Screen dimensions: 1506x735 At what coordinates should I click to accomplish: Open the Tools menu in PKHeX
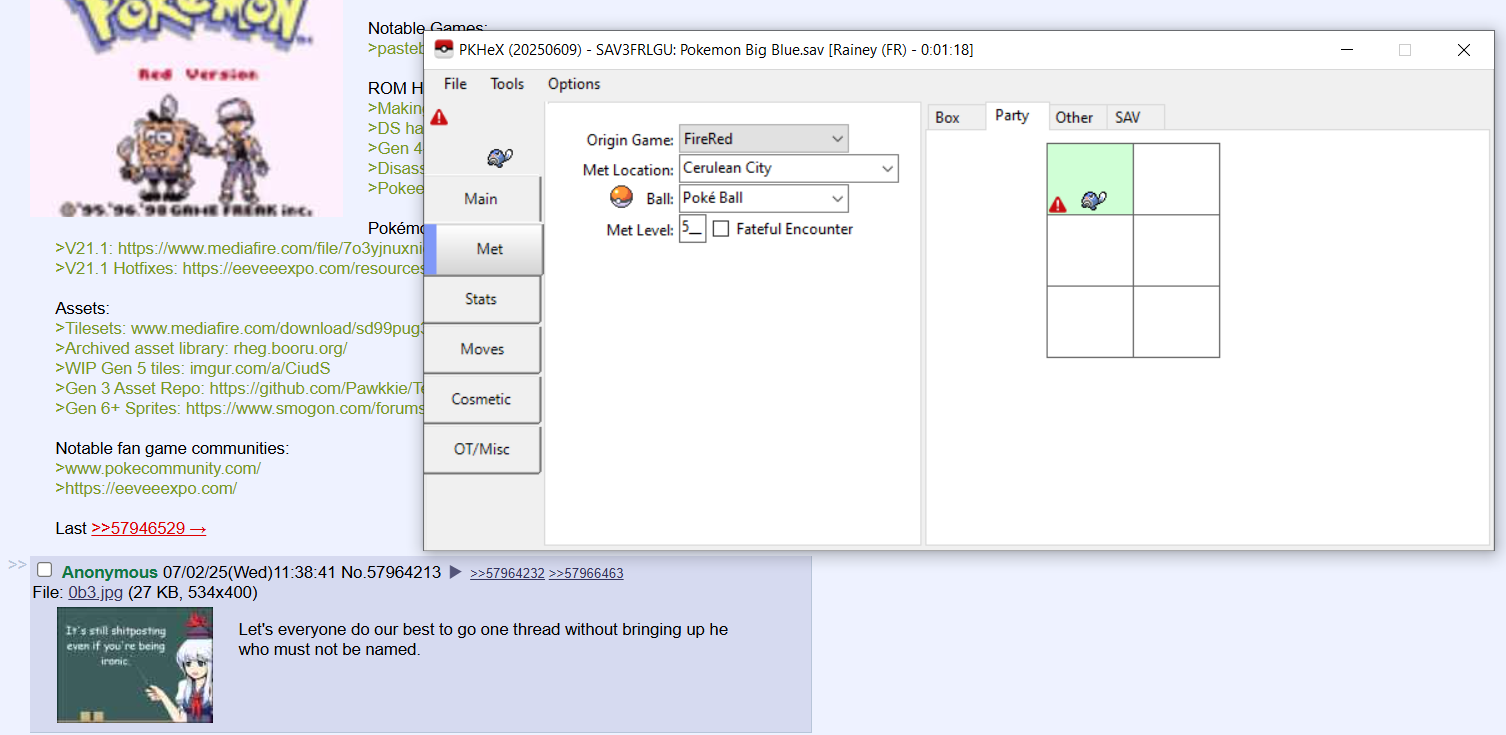[507, 84]
